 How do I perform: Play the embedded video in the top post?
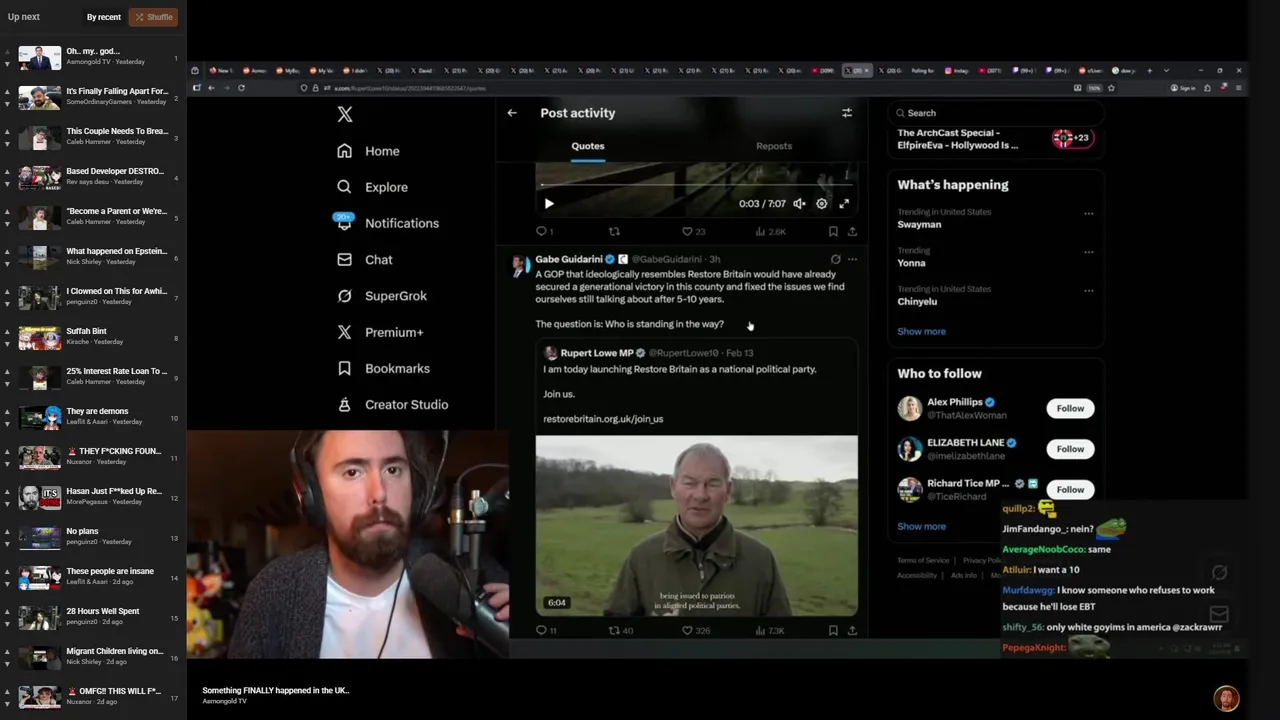(548, 204)
